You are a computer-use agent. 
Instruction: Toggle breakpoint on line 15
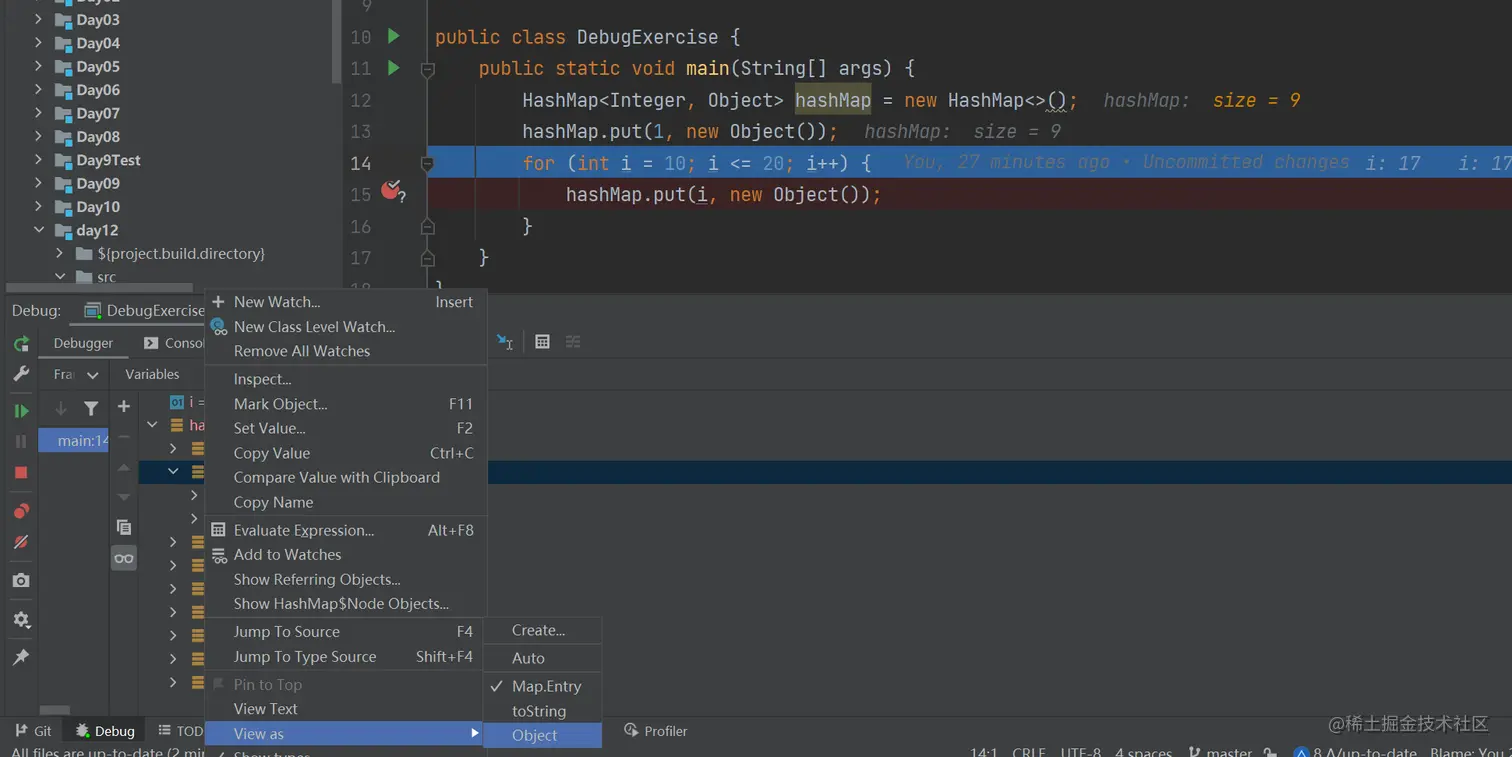392,191
